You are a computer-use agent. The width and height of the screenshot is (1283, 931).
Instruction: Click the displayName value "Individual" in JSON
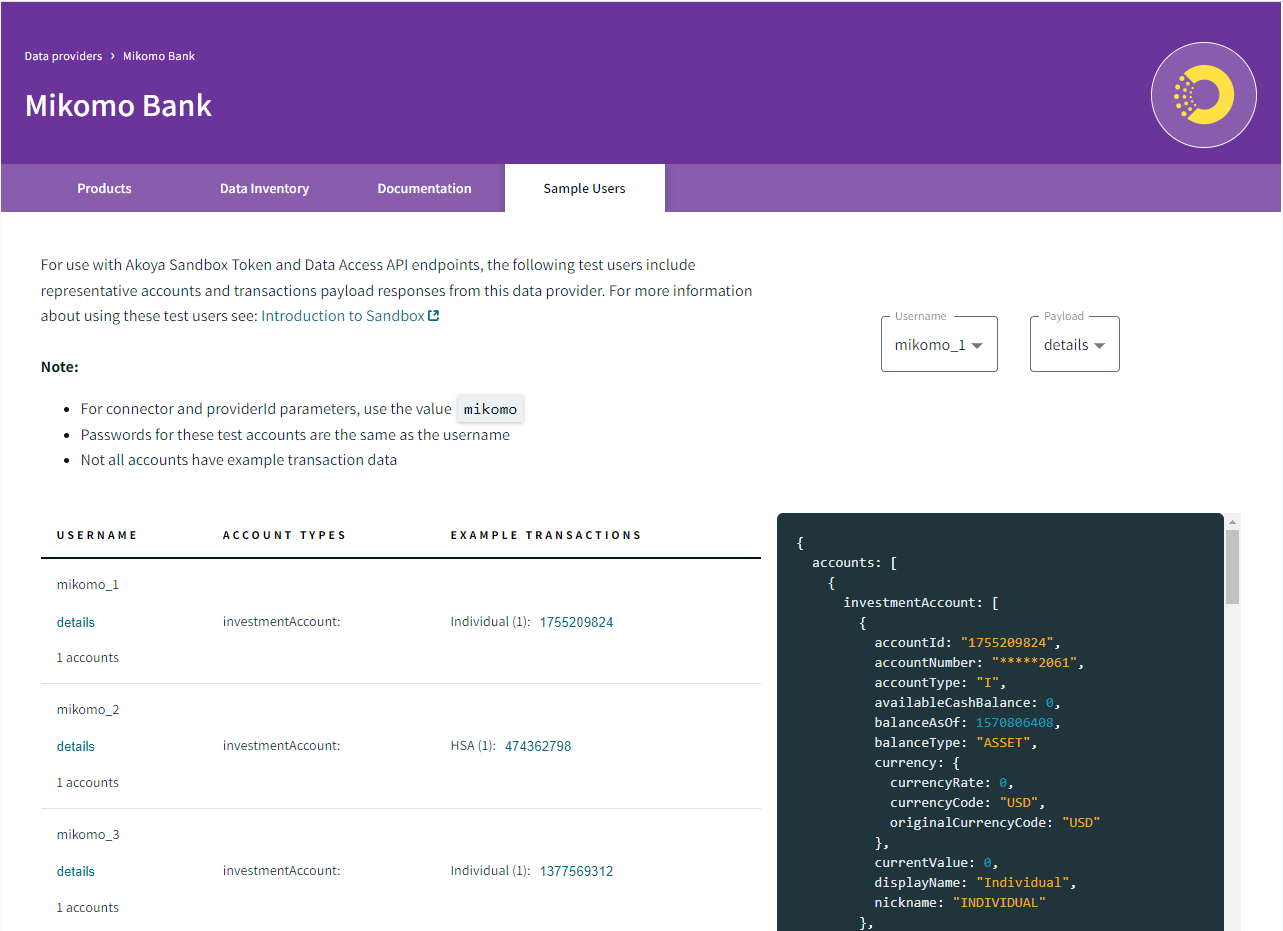[1022, 882]
